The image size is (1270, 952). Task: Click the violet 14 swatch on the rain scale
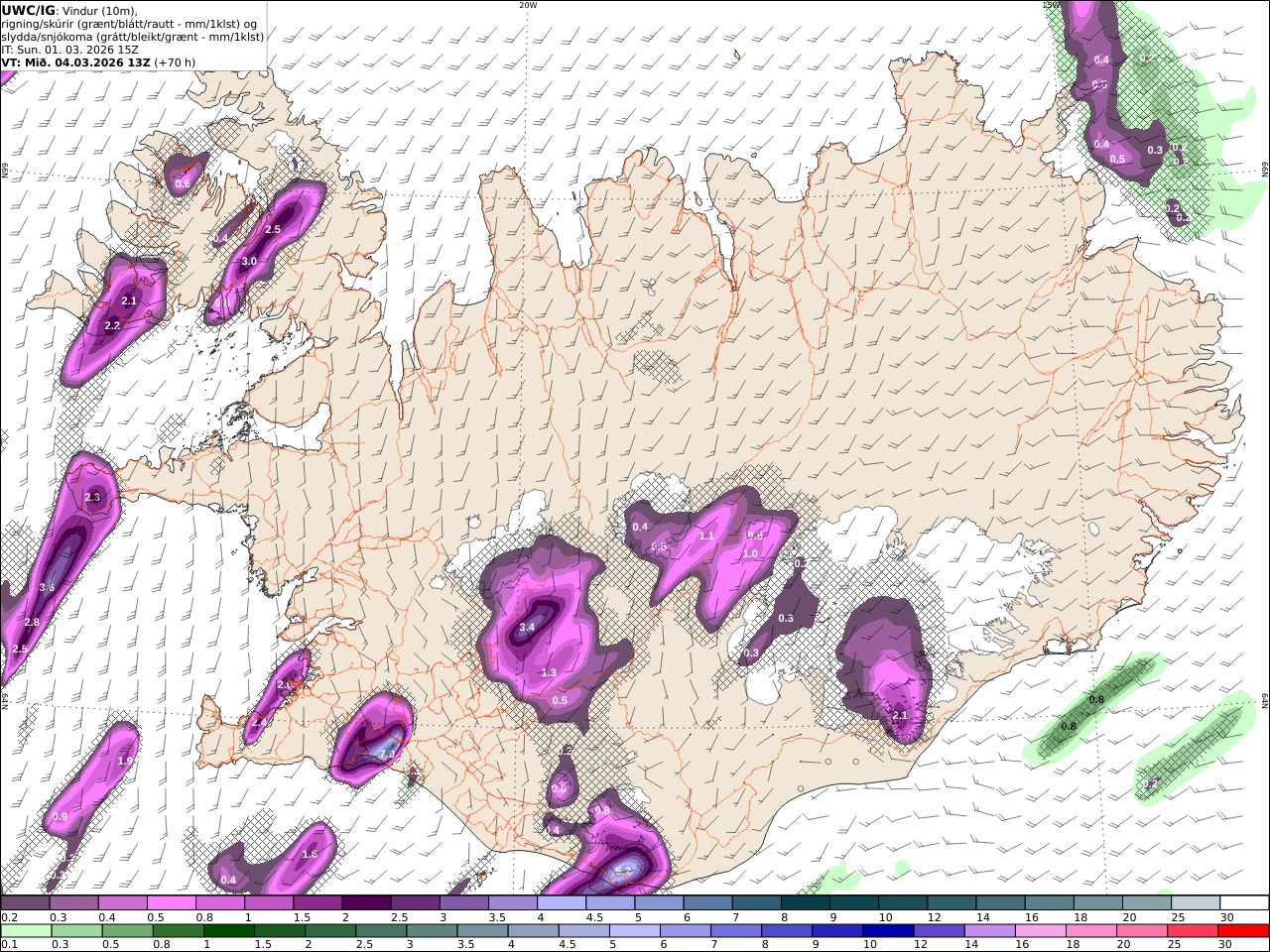coord(989,930)
